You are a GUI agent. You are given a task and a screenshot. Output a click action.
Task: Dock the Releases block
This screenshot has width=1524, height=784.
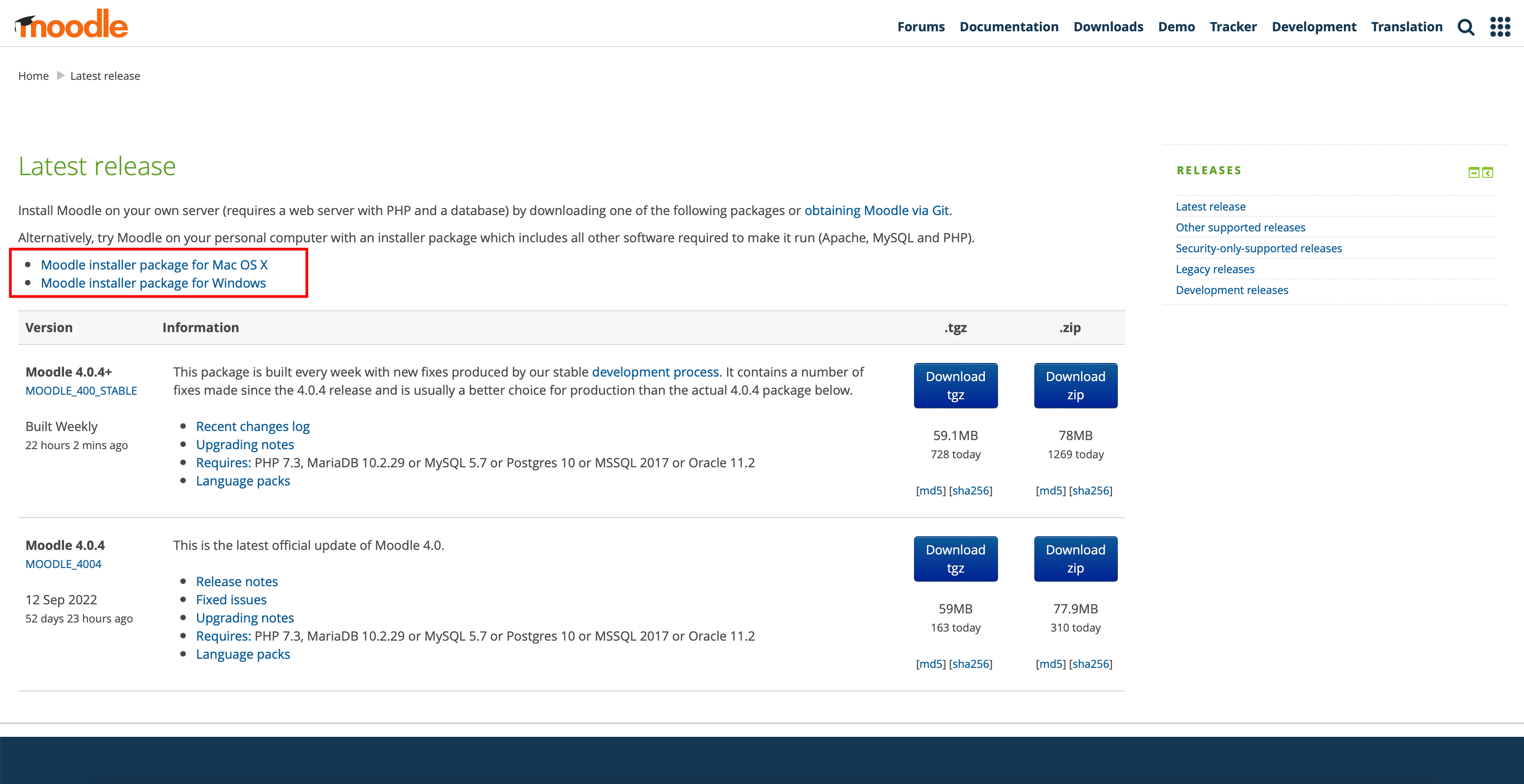[x=1487, y=172]
